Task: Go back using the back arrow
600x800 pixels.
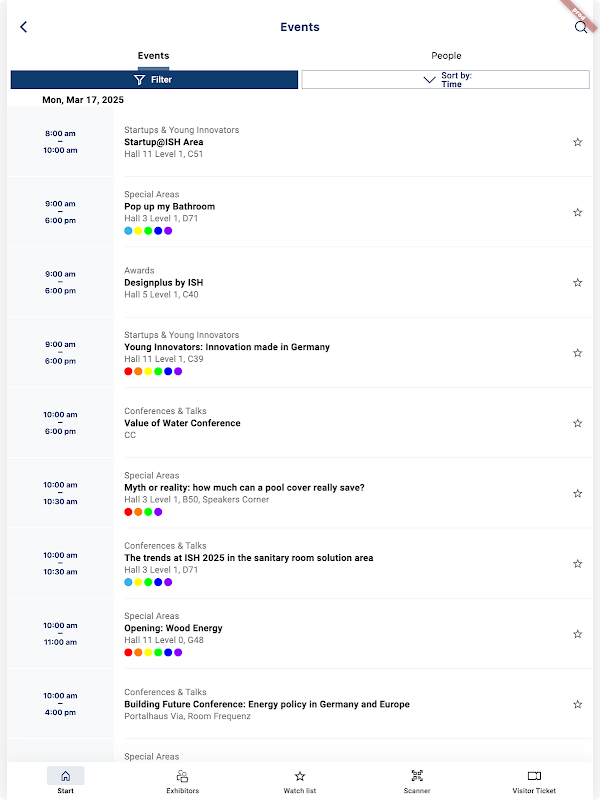Action: point(24,27)
